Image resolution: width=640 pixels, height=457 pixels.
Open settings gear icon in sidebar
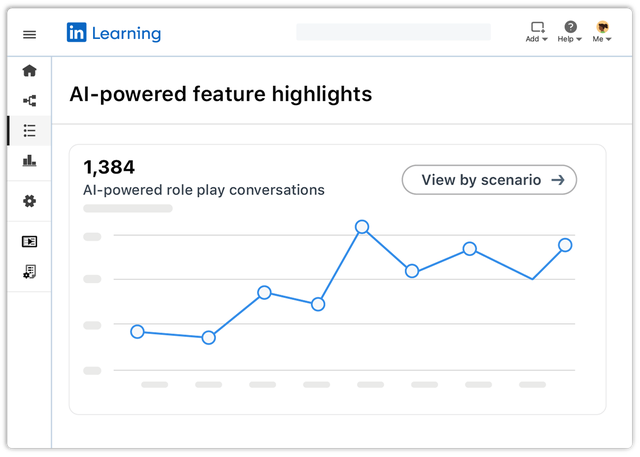pos(29,201)
